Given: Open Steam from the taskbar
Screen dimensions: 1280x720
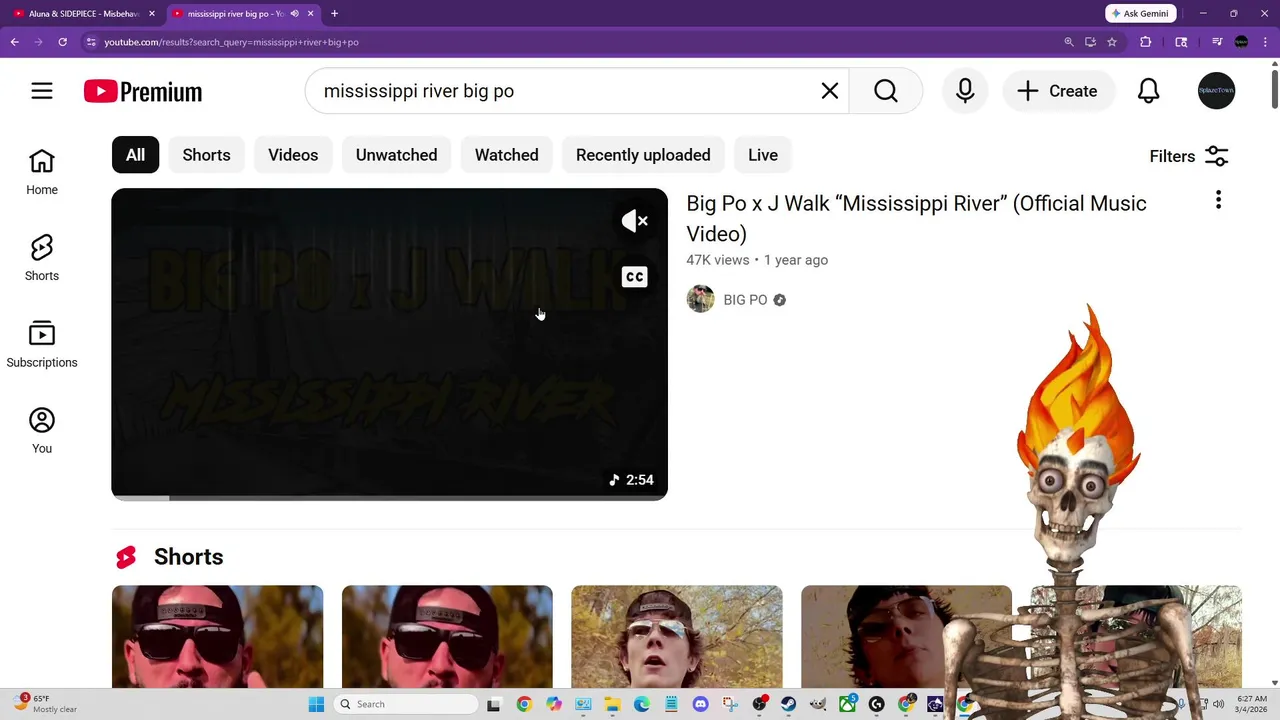Looking at the screenshot, I should click(789, 704).
